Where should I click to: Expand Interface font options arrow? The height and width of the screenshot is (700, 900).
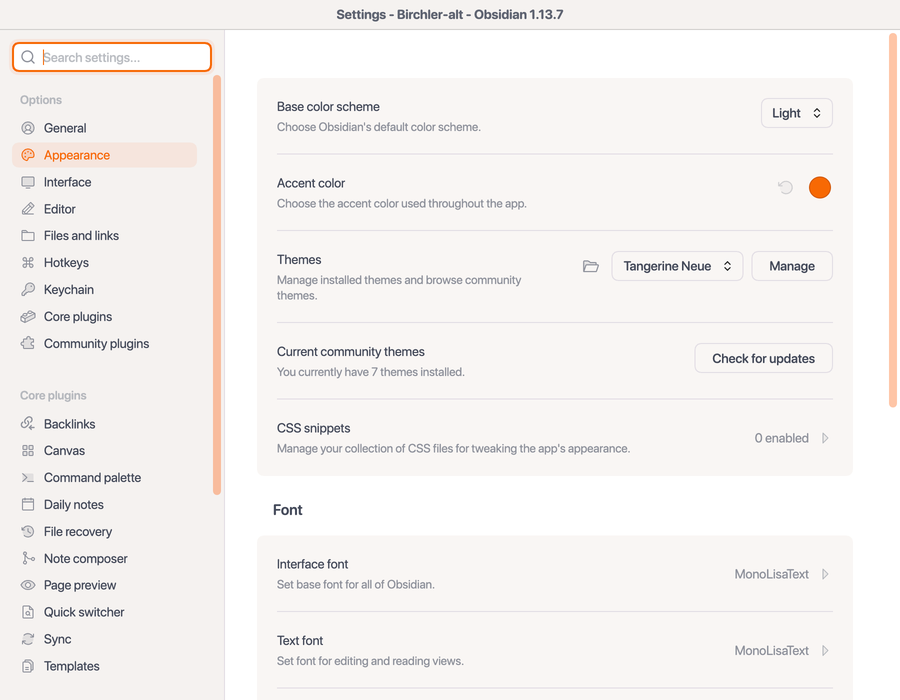pos(825,574)
